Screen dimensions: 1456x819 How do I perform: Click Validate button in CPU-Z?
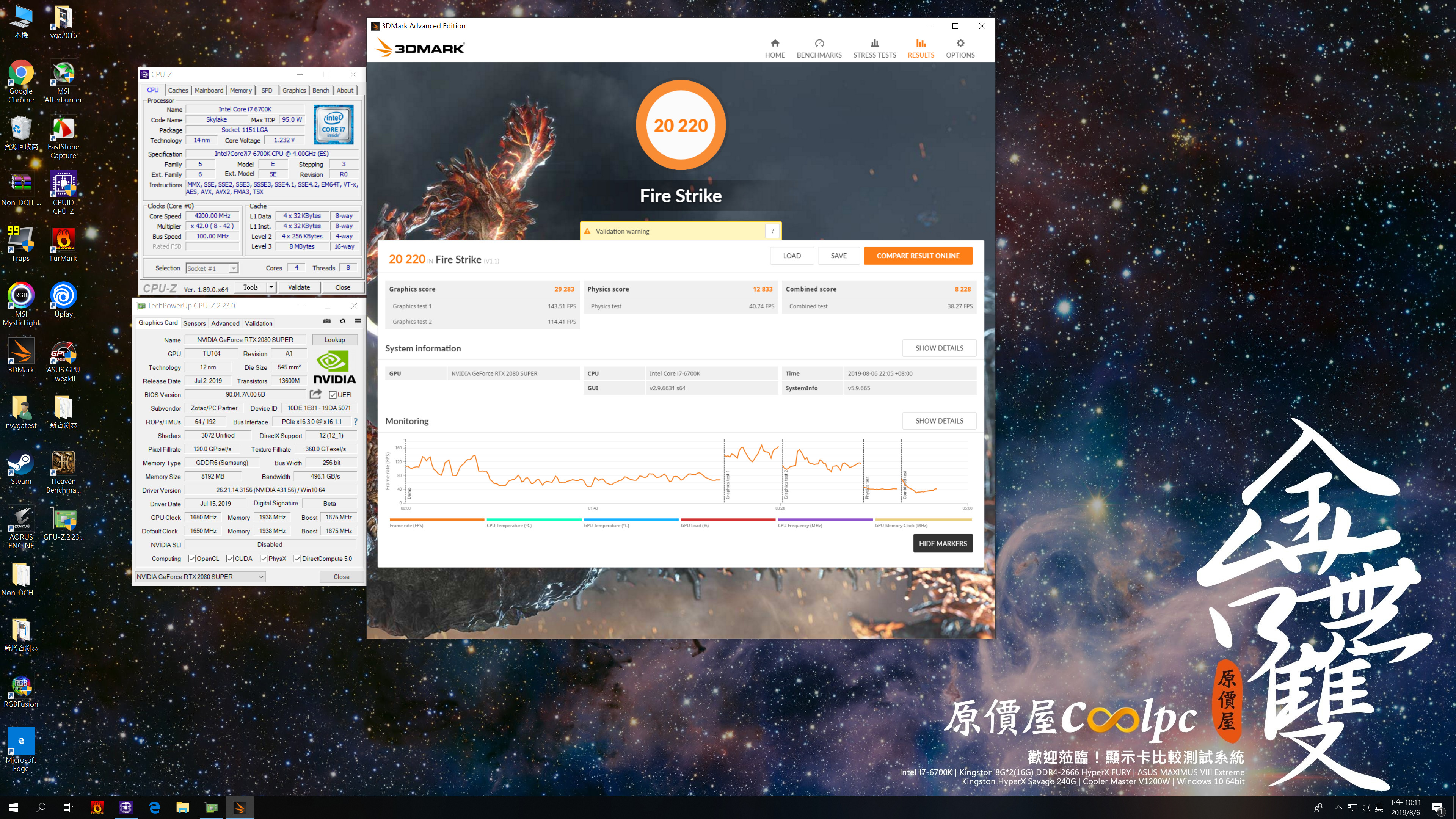click(299, 287)
